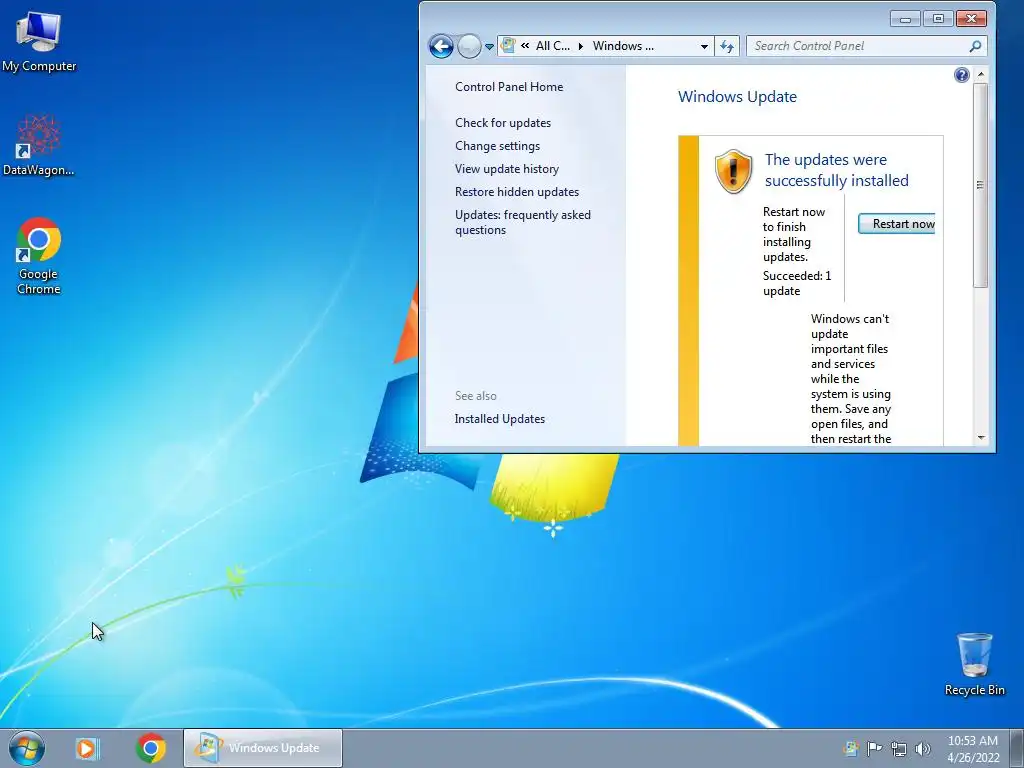This screenshot has width=1024, height=768.
Task: Open Windows Update tray icon
Action: click(850, 748)
